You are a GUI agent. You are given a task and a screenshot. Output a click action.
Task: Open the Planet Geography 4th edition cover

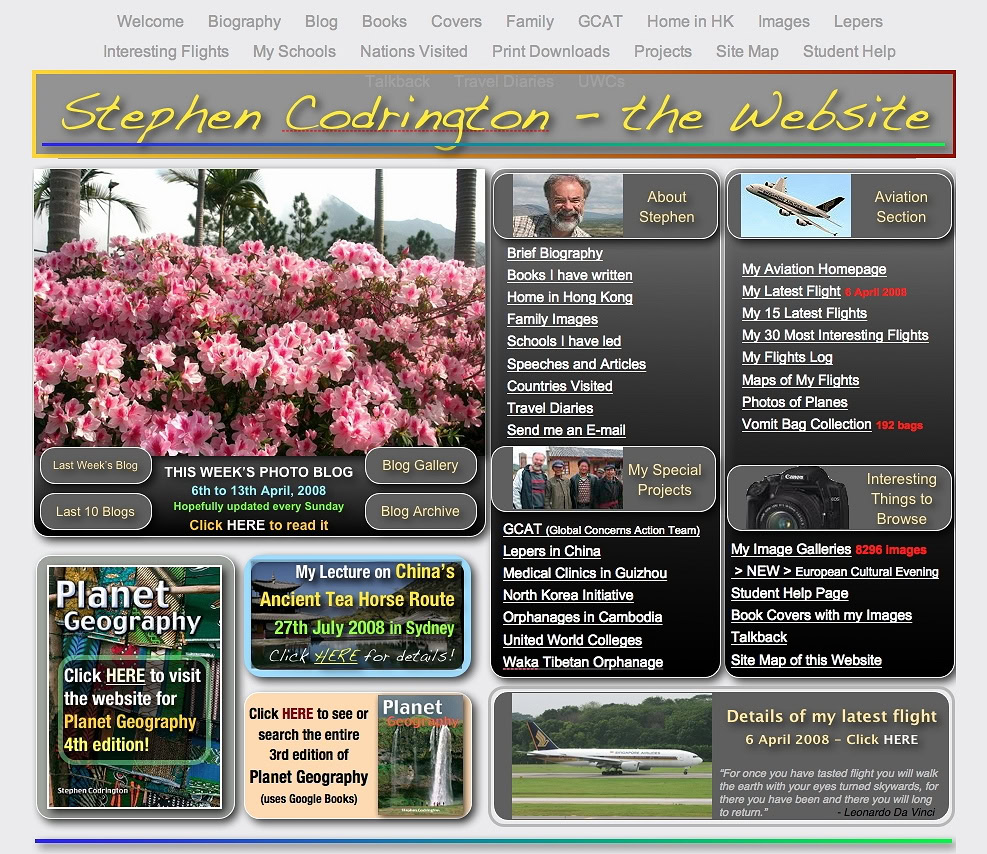pos(134,687)
